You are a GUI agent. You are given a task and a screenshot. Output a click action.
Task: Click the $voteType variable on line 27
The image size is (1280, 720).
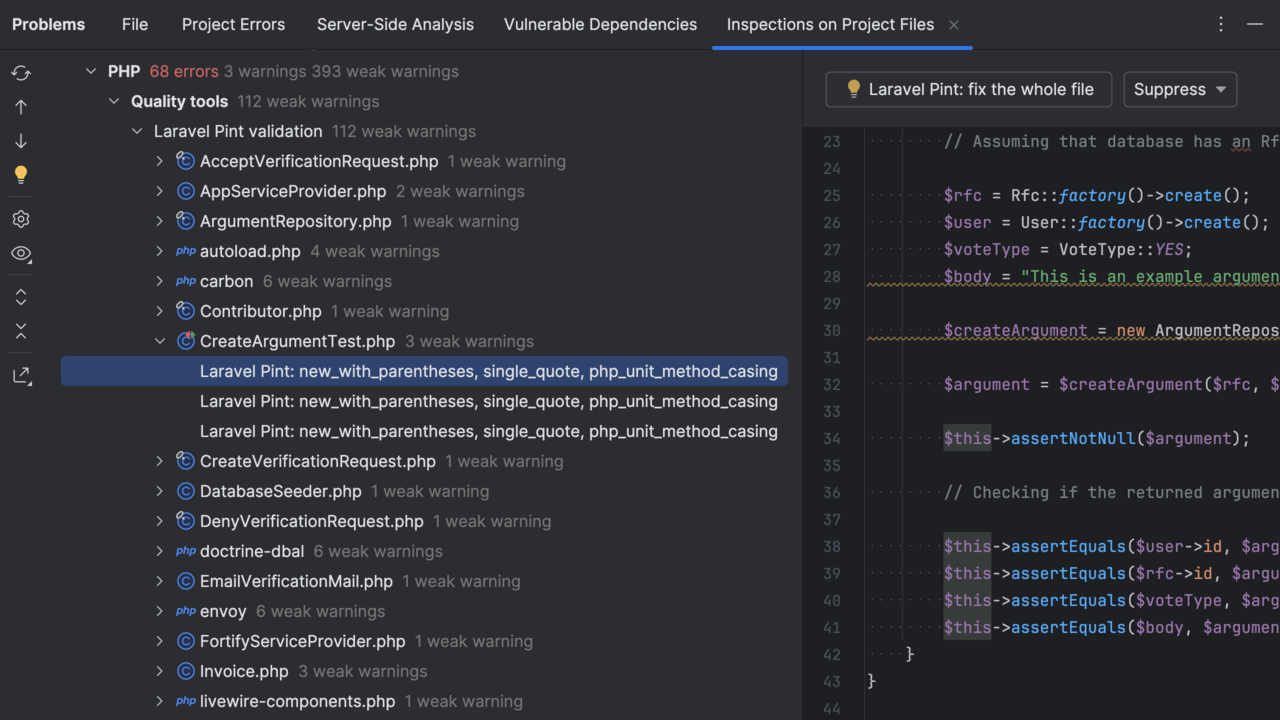point(987,249)
